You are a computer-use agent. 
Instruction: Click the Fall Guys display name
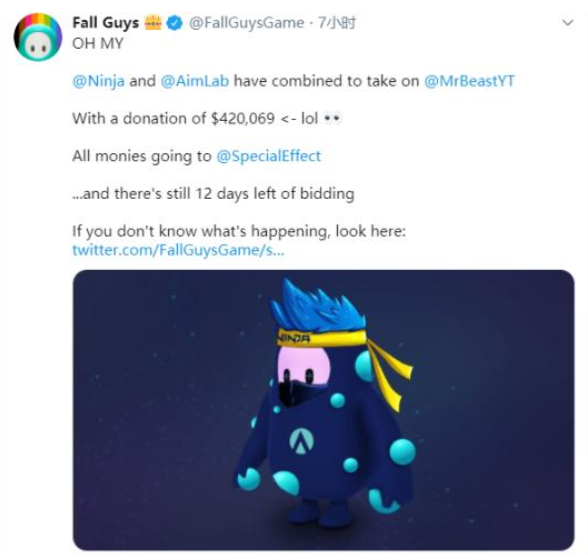105,23
